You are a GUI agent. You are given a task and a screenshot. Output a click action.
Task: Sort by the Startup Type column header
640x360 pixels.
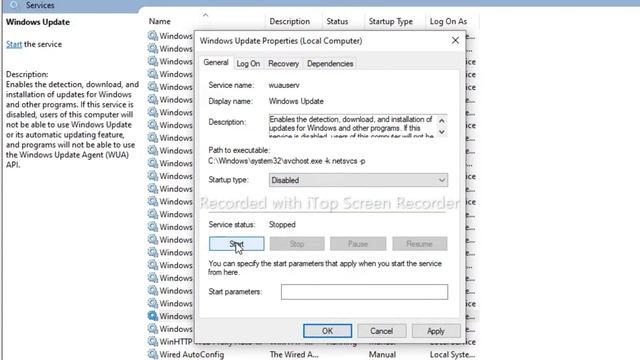pyautogui.click(x=391, y=21)
